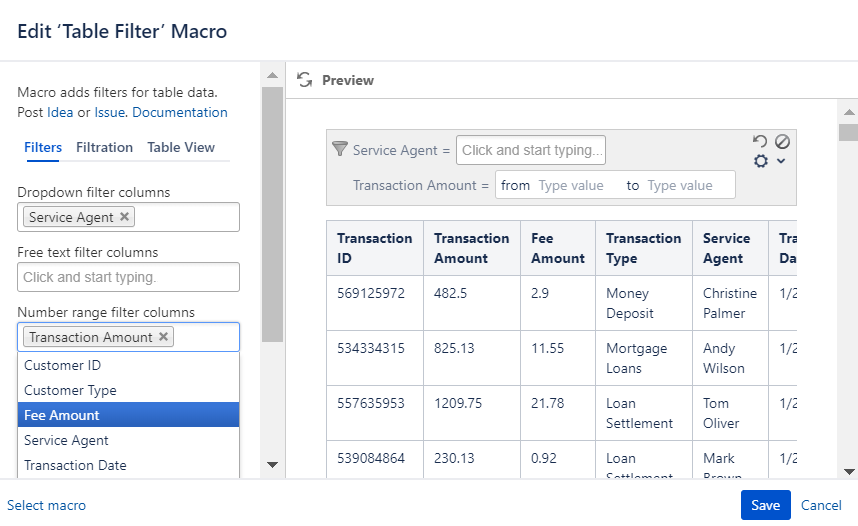The height and width of the screenshot is (526, 858).
Task: Select Customer Type option
Action: pyautogui.click(x=128, y=390)
